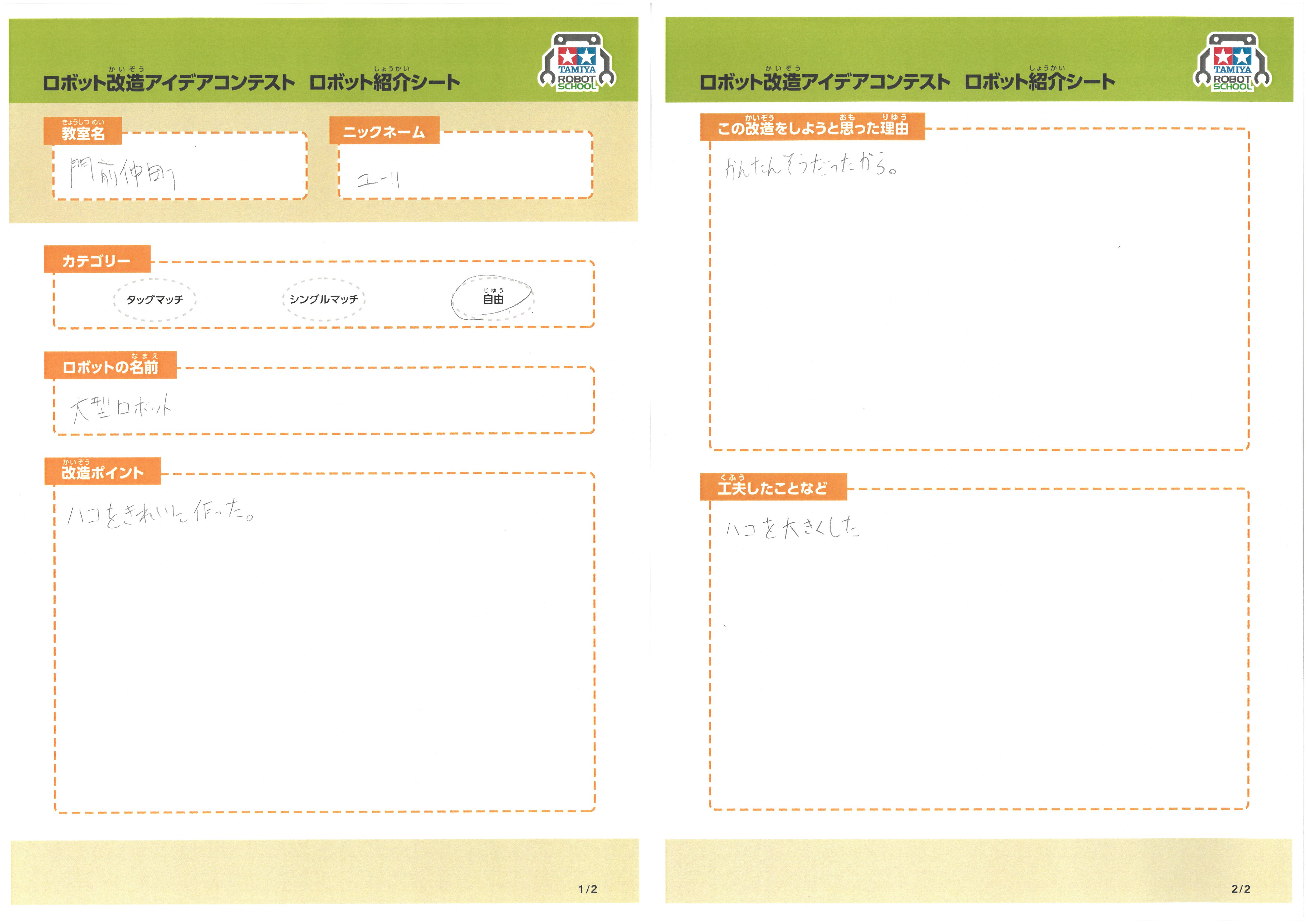The width and height of the screenshot is (1307, 924).
Task: Click the この改造をしようと思った理由 label
Action: (812, 126)
